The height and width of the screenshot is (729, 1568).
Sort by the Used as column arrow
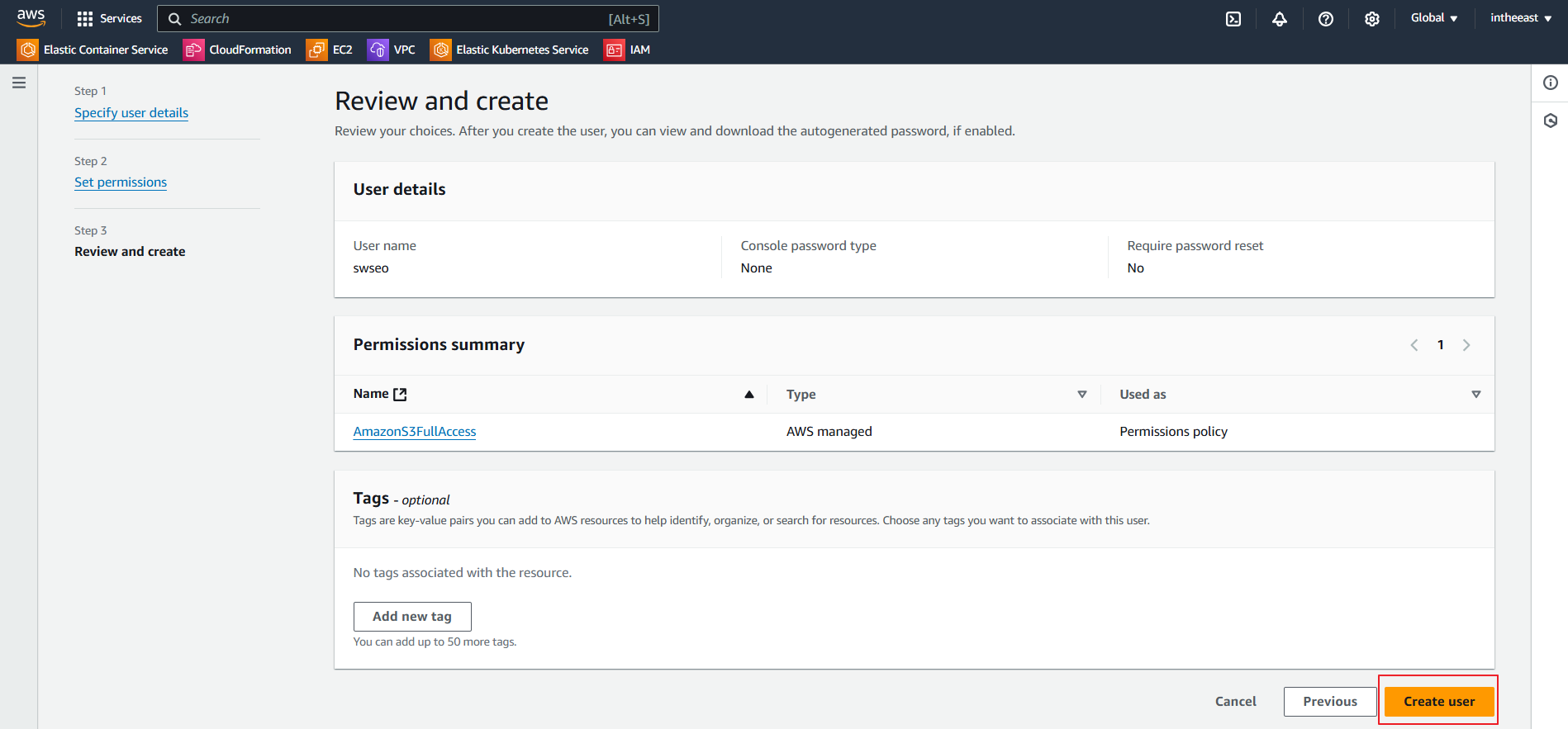(1475, 394)
